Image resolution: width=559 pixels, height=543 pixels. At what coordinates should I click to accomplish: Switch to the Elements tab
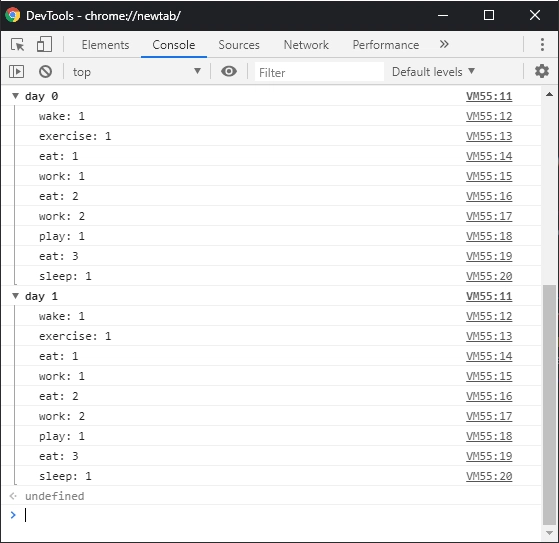106,45
